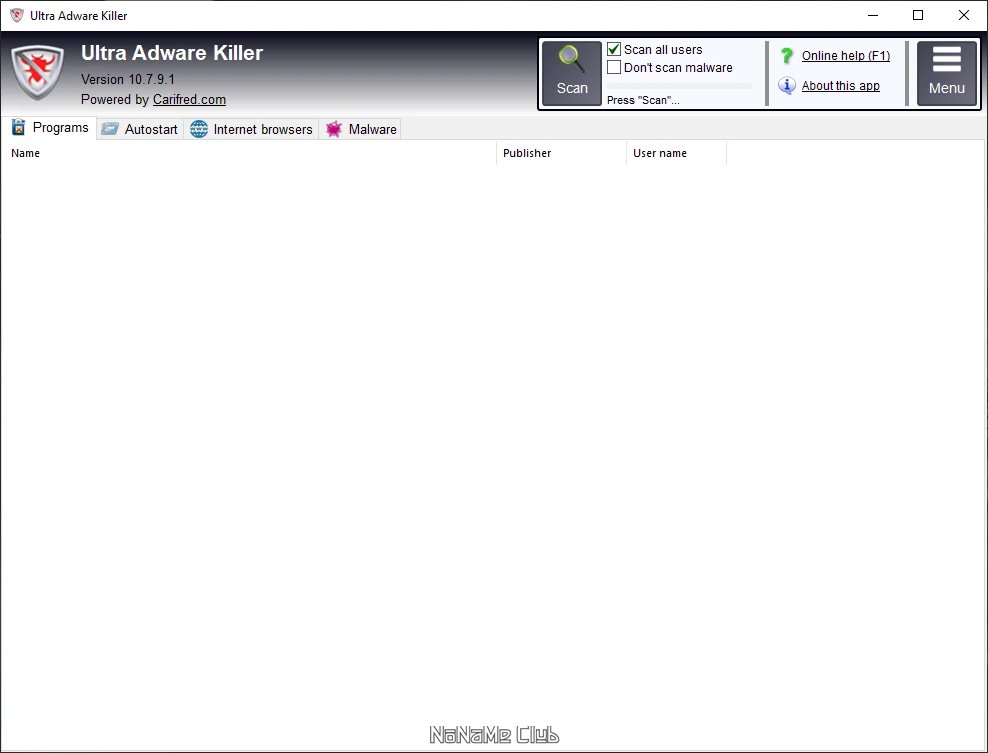Click the blue info bubble icon
The image size is (988, 753).
(x=786, y=85)
